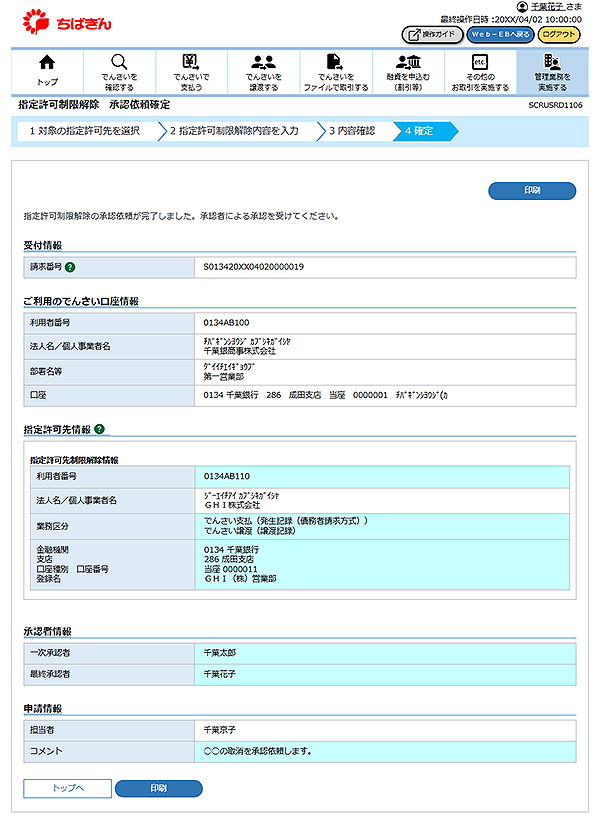Click the top 印刷 button

click(x=532, y=191)
